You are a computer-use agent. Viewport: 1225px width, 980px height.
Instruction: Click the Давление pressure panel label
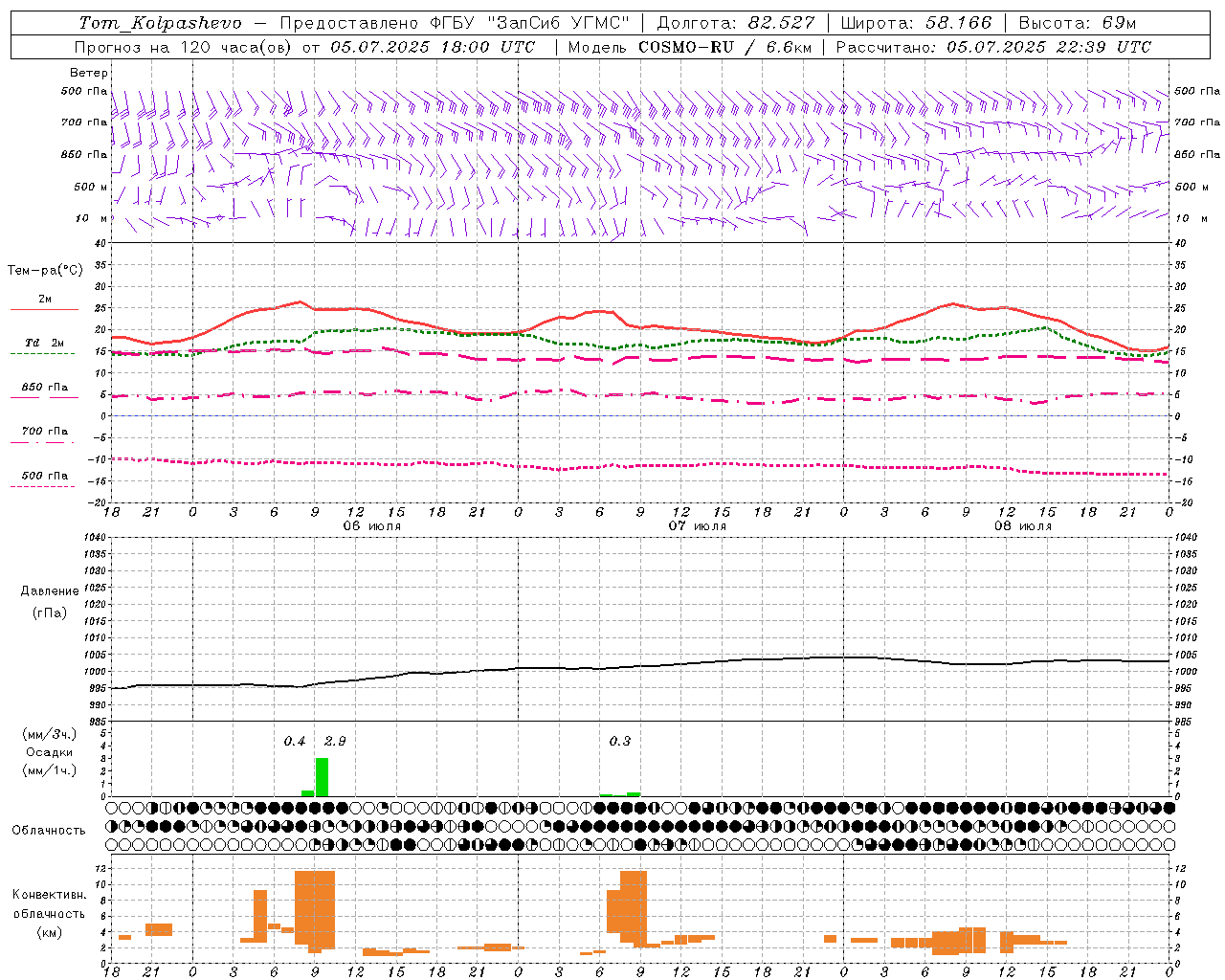click(50, 591)
